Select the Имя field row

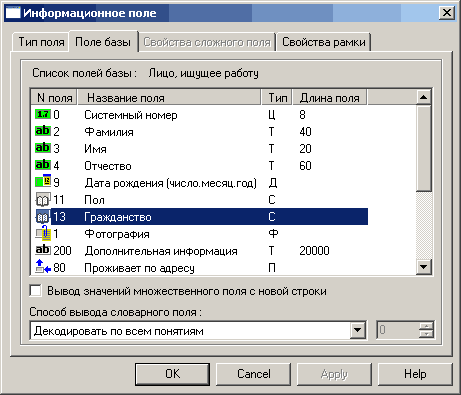(200, 149)
